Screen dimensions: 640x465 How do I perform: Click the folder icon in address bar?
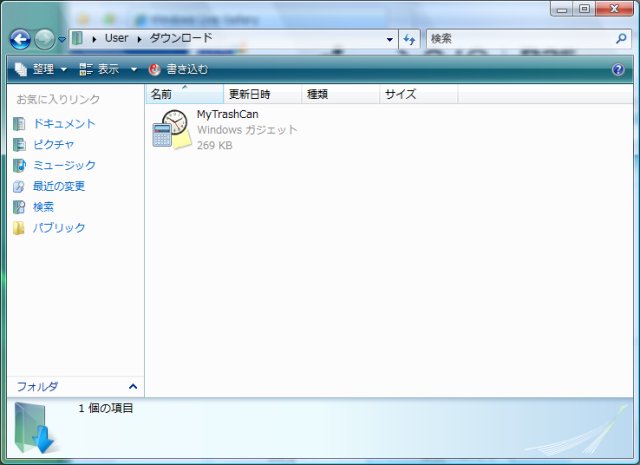pos(77,38)
